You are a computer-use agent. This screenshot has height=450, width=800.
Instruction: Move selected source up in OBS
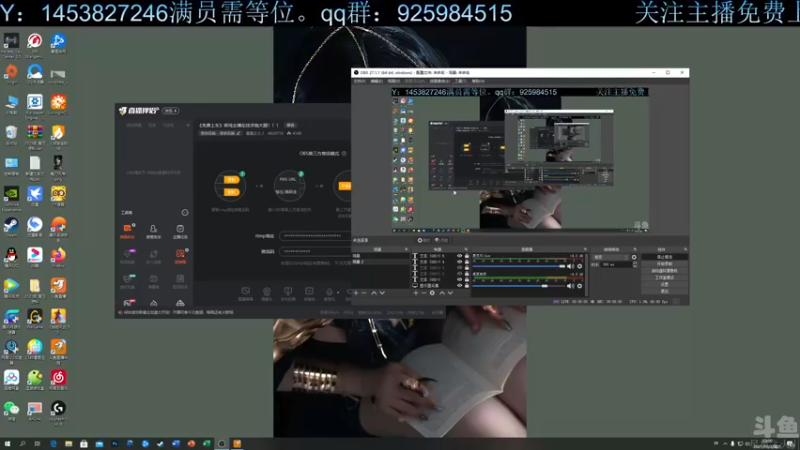tap(442, 293)
